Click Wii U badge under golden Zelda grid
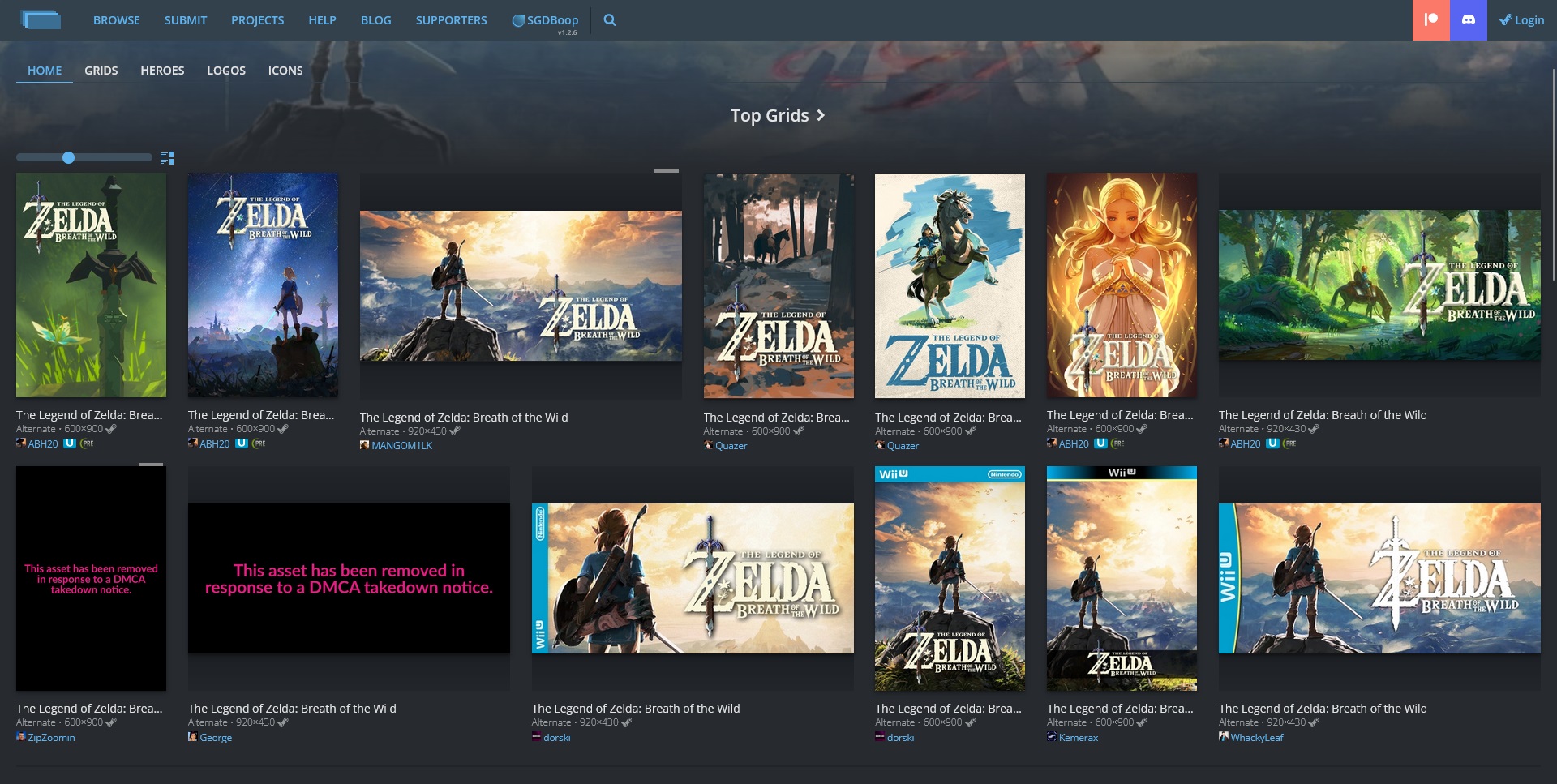 [x=1100, y=443]
